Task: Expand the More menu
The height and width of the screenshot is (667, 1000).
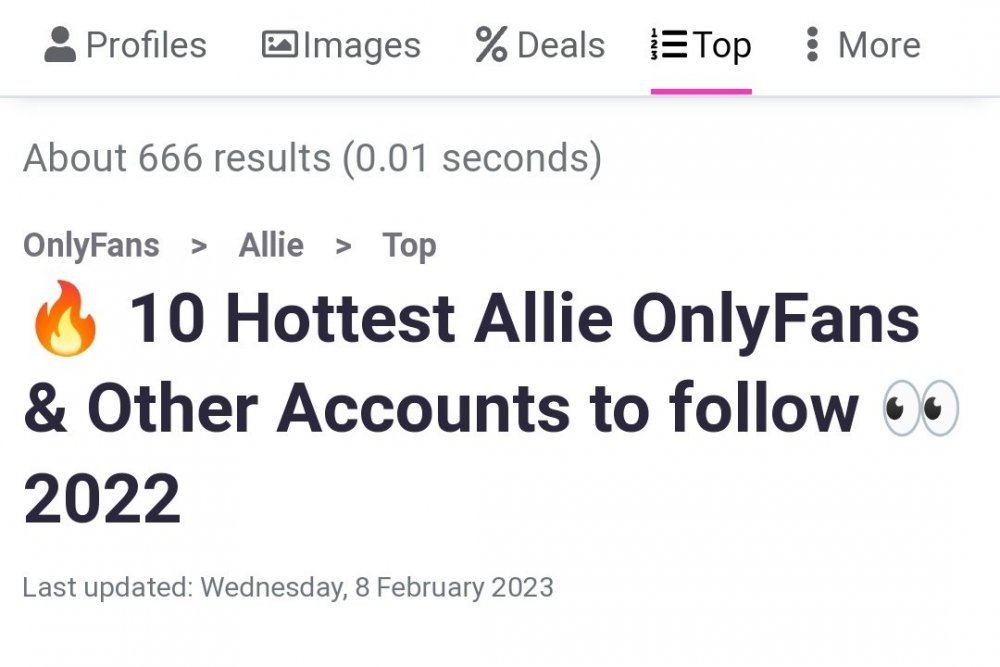Action: click(879, 45)
